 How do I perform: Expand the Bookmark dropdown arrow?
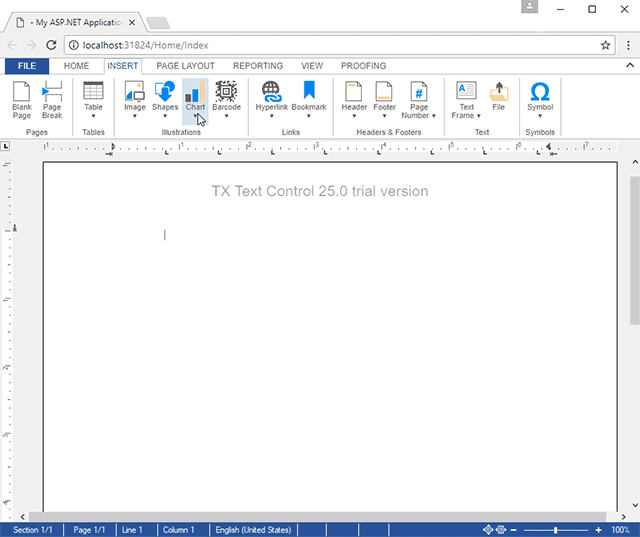pos(309,116)
